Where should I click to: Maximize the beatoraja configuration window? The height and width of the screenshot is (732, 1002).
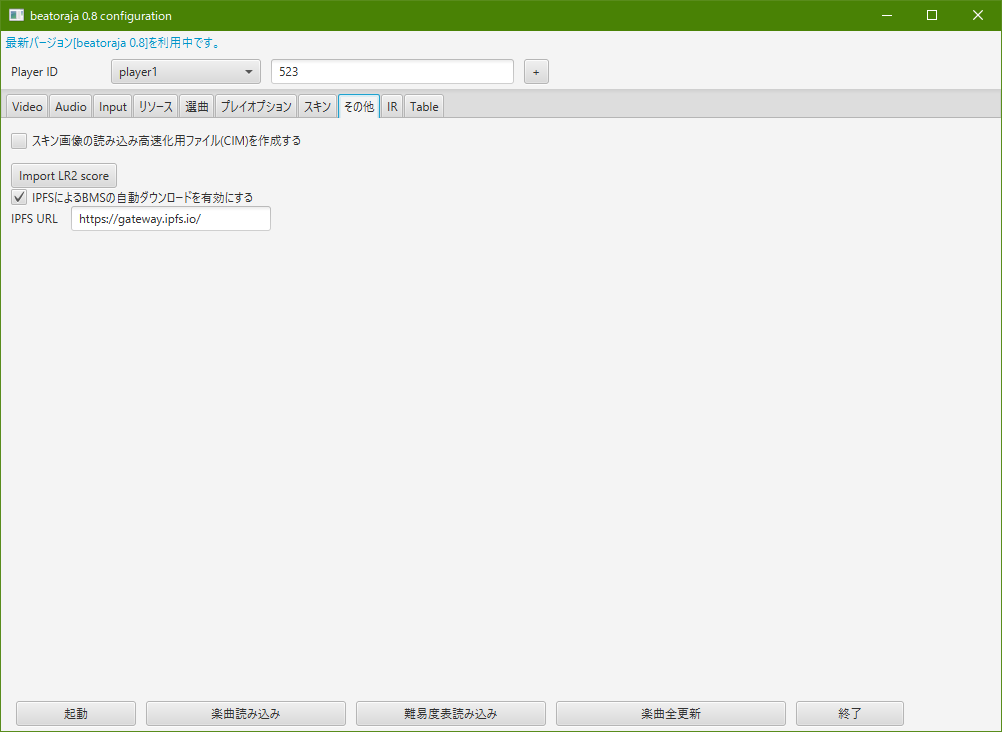(x=932, y=15)
